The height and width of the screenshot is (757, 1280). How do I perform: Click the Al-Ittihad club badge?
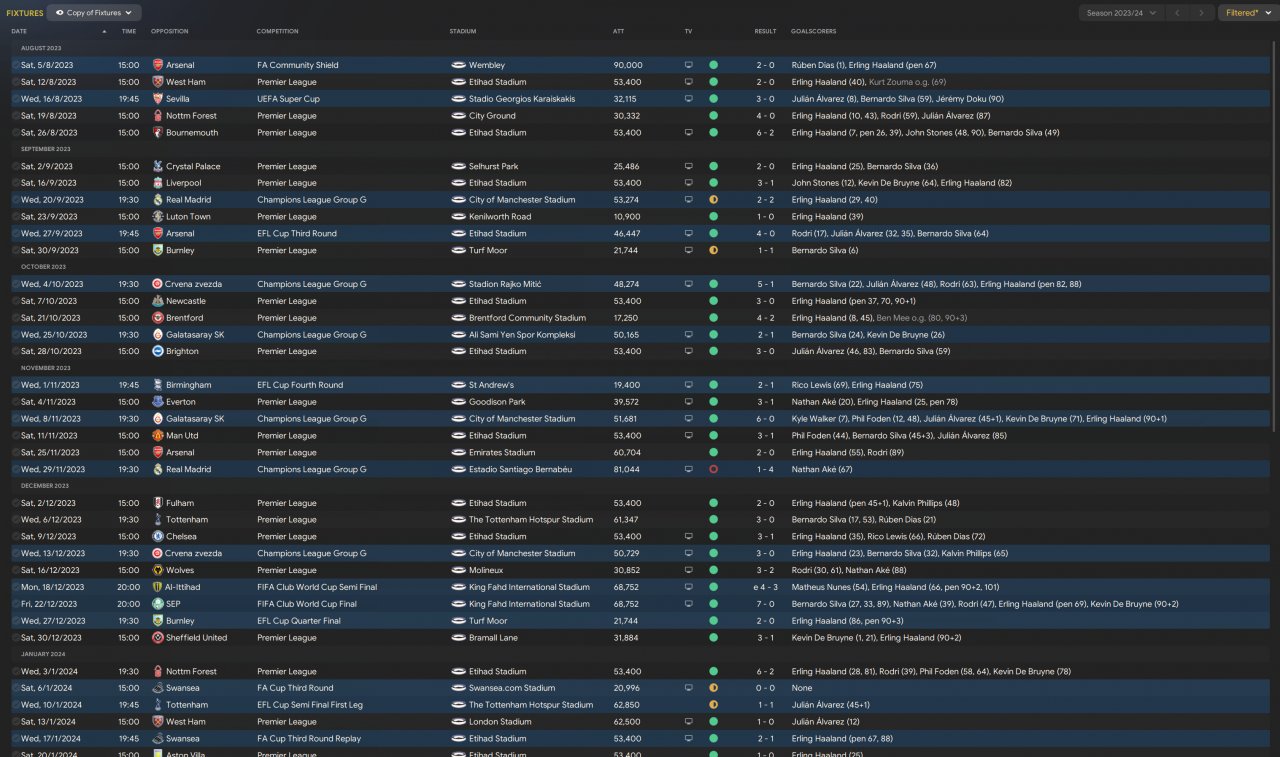pos(158,587)
